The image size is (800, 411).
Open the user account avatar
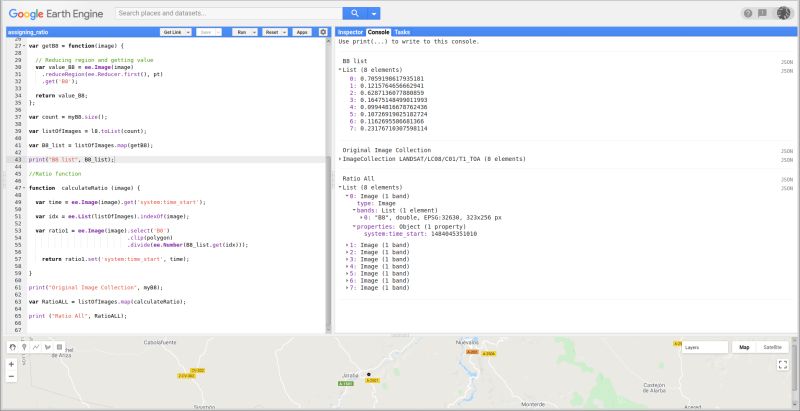[x=783, y=13]
